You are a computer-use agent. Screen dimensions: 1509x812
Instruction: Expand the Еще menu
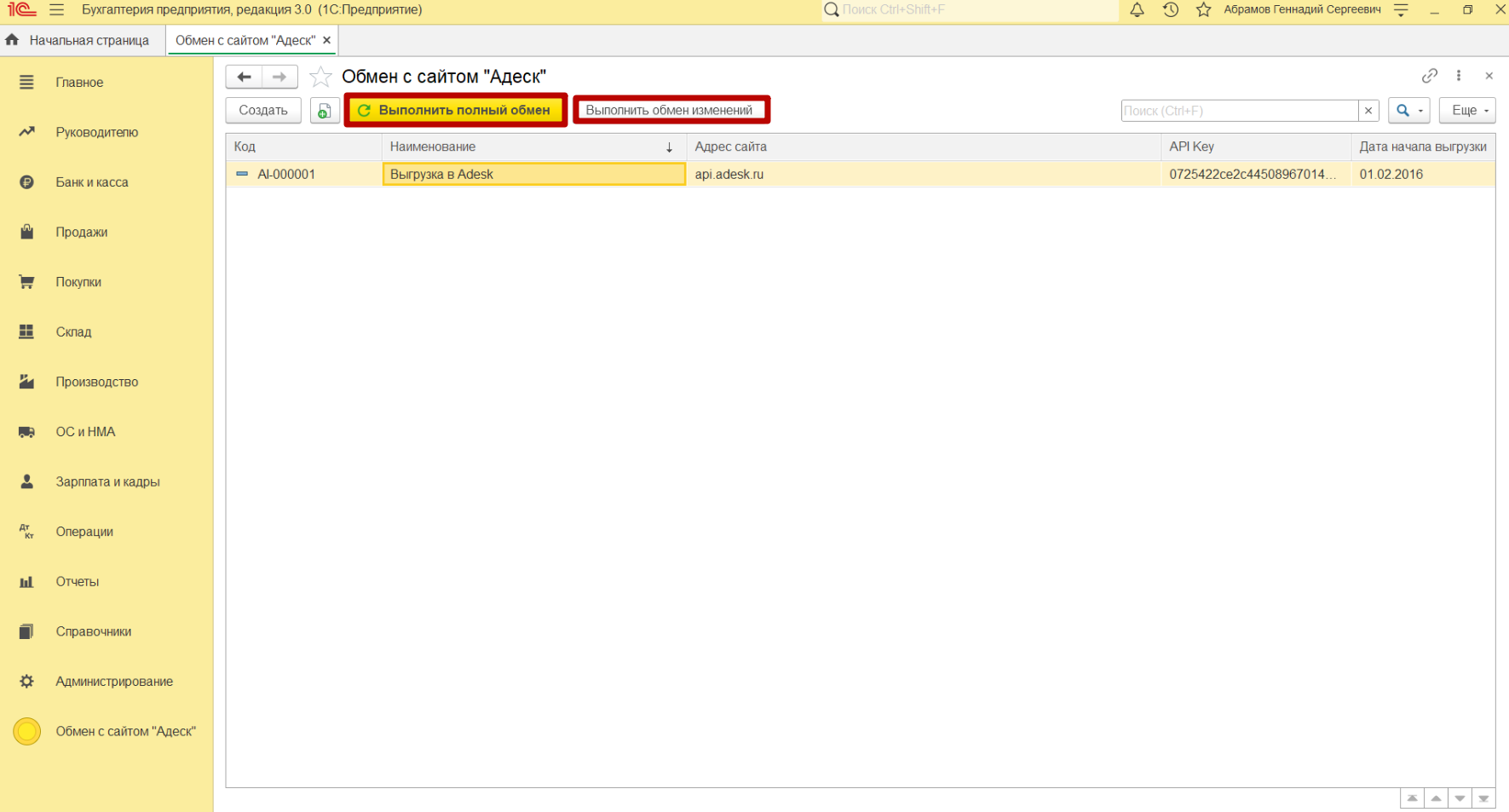(x=1468, y=111)
